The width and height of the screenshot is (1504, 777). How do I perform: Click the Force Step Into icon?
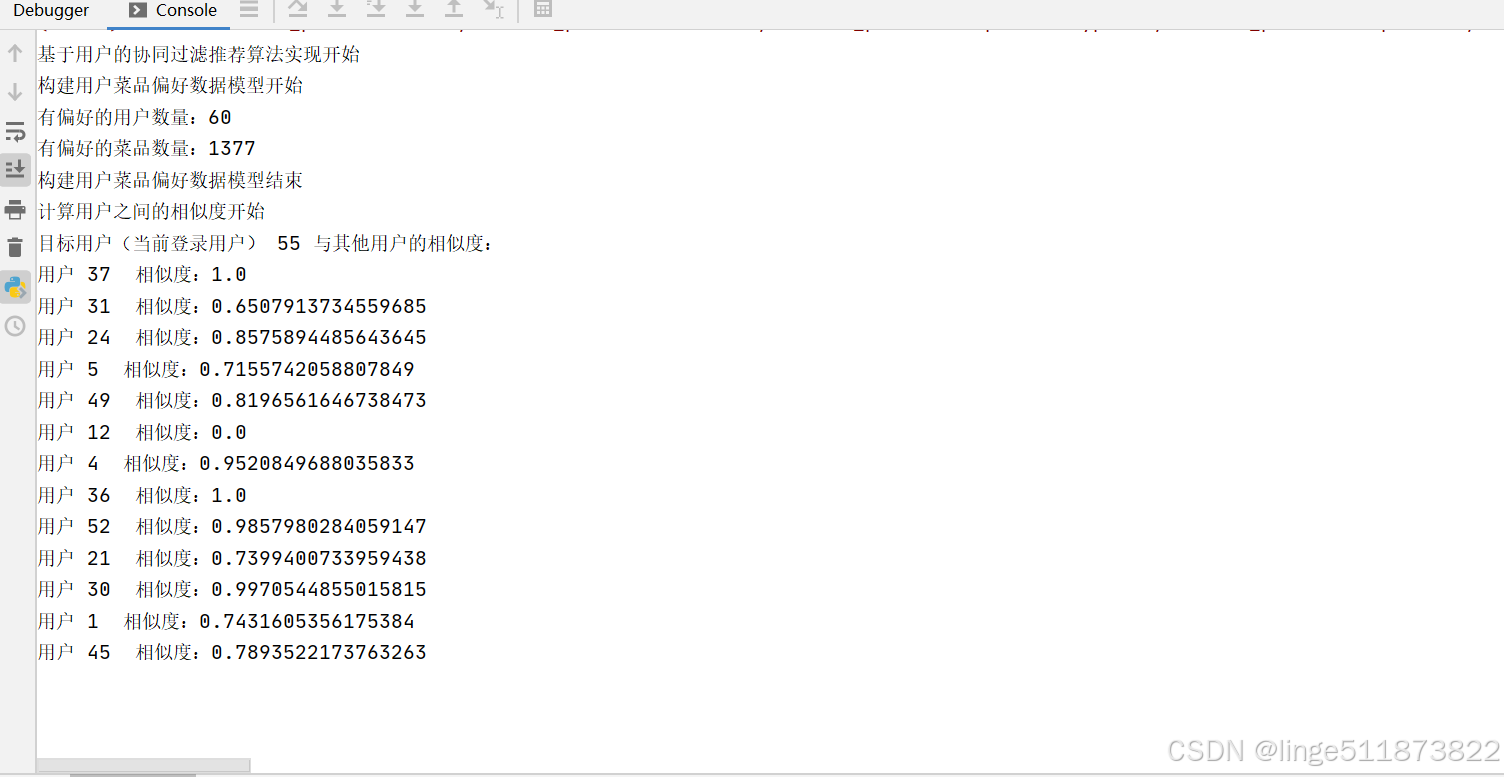tap(415, 9)
